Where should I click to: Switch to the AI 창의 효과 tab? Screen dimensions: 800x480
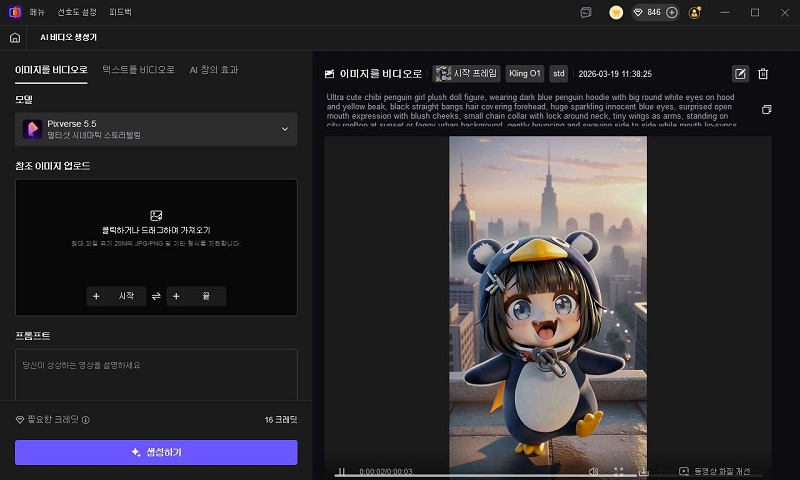[x=214, y=70]
